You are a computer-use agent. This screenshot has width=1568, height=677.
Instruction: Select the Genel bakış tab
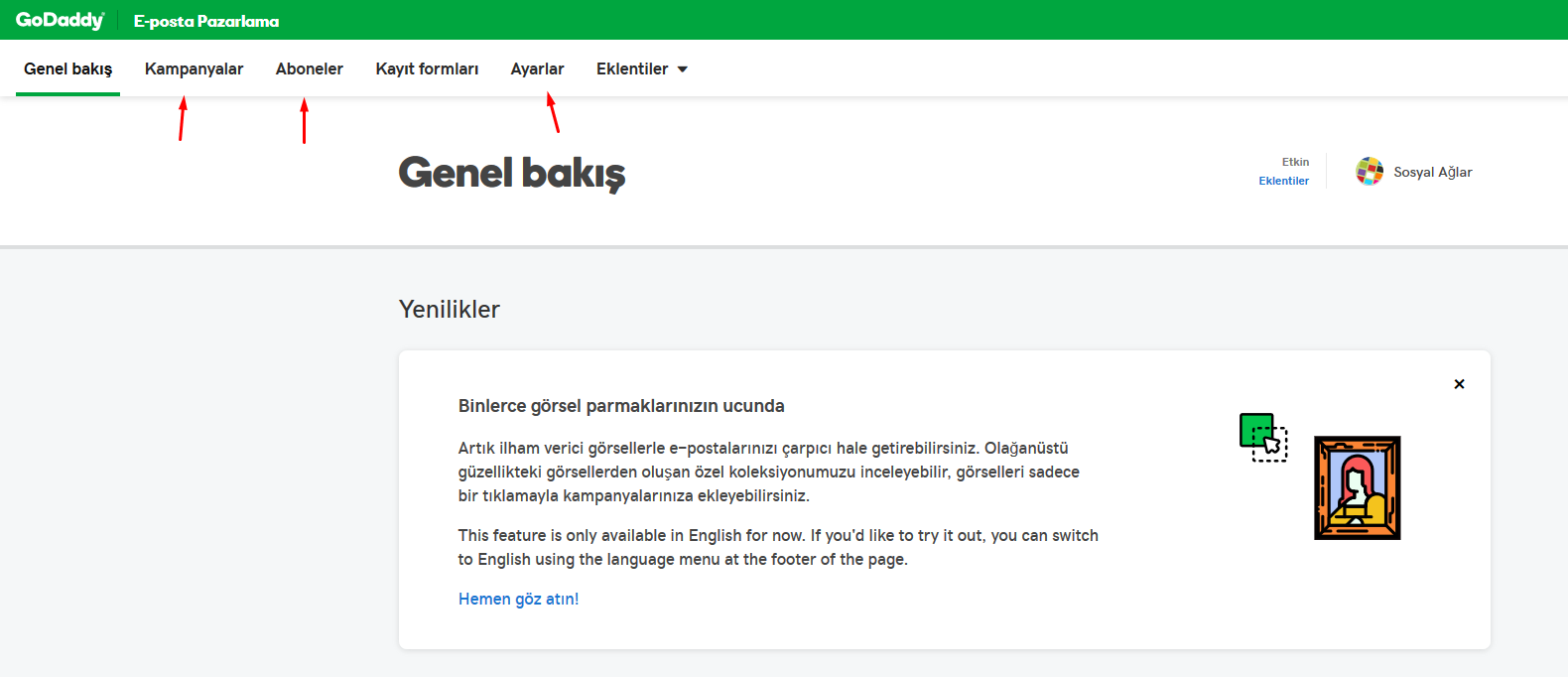pyautogui.click(x=67, y=68)
